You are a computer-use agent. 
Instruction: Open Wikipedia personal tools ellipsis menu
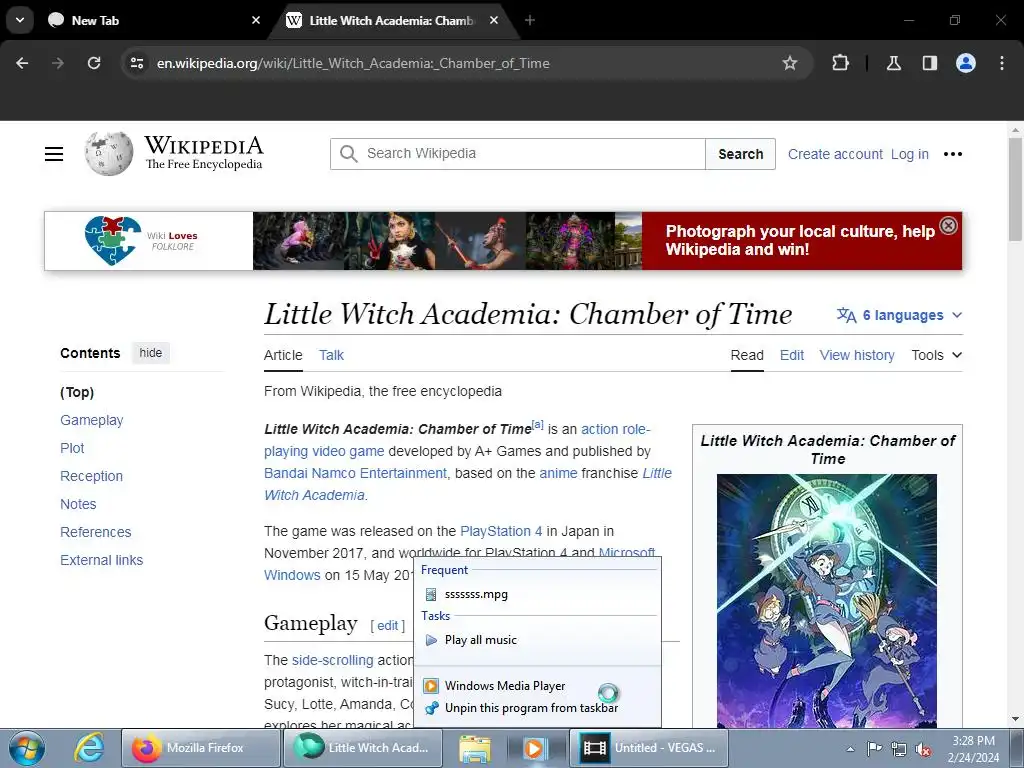pos(953,154)
